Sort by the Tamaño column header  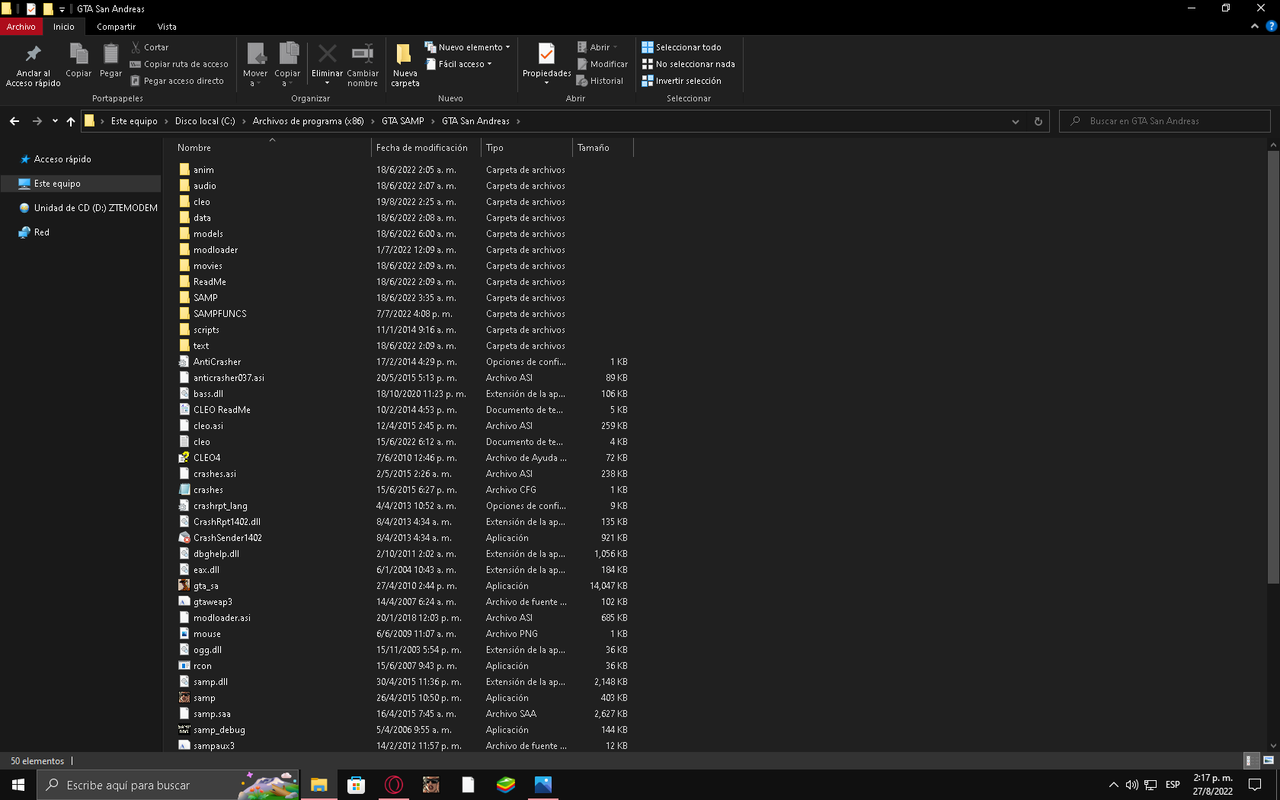click(602, 148)
